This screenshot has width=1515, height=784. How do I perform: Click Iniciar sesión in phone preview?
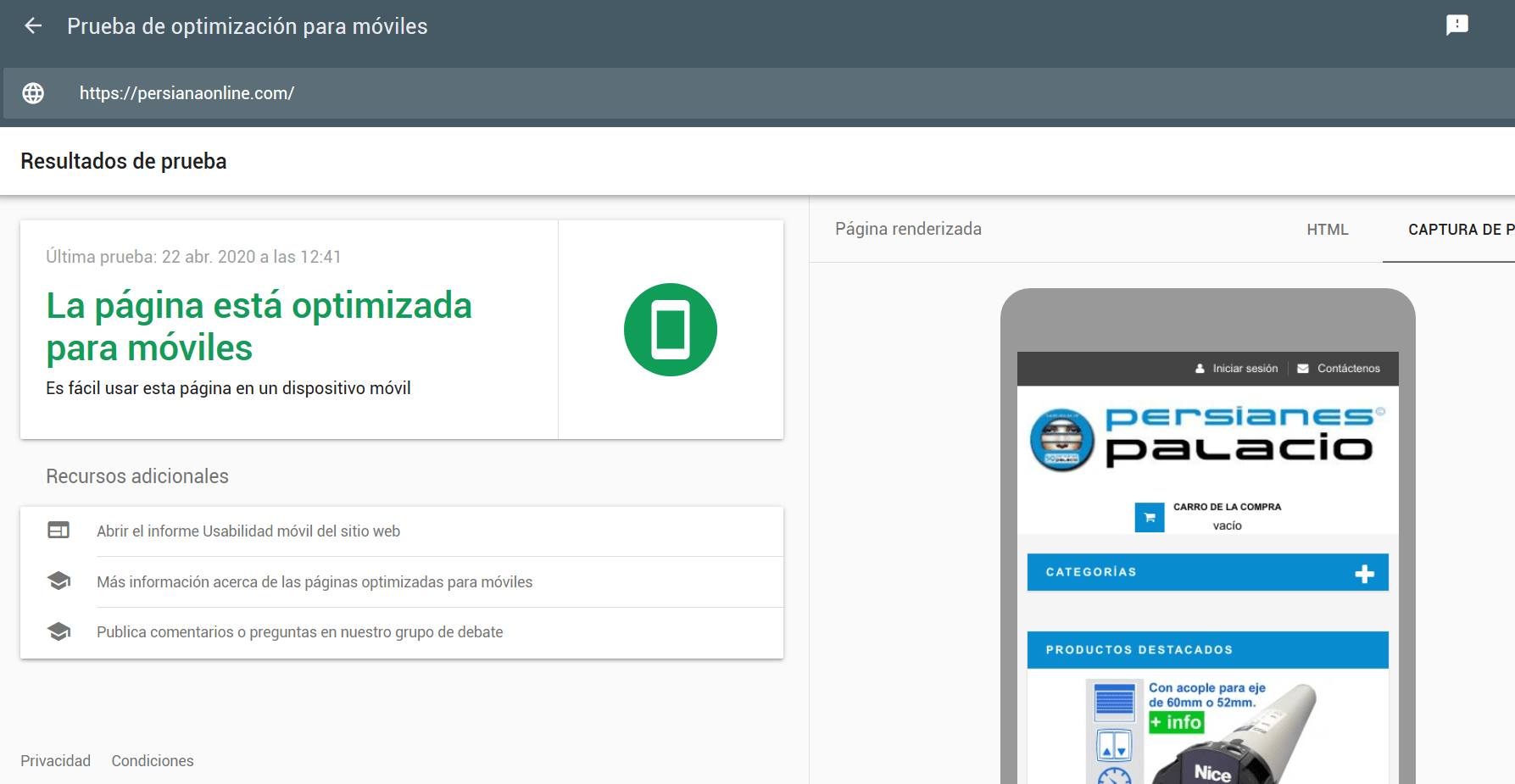click(x=1245, y=369)
